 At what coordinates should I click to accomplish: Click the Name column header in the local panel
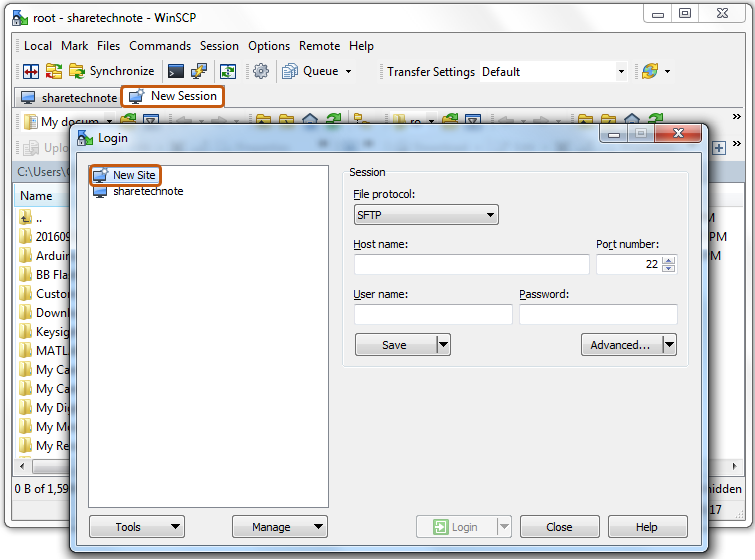[42, 196]
